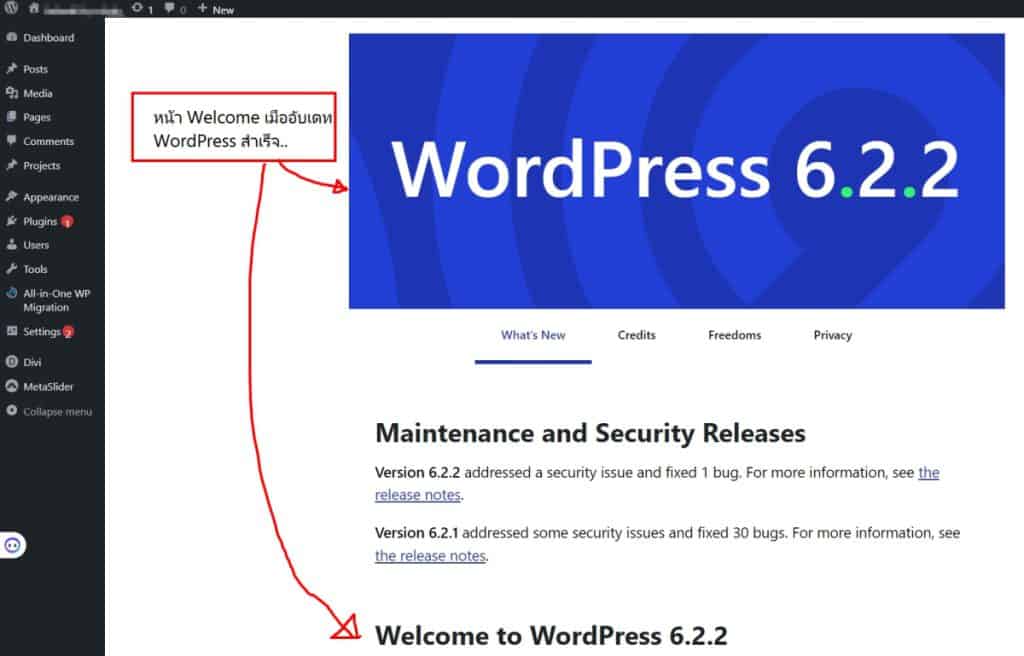Click the WordPress 6.2.2 banner image

(677, 171)
